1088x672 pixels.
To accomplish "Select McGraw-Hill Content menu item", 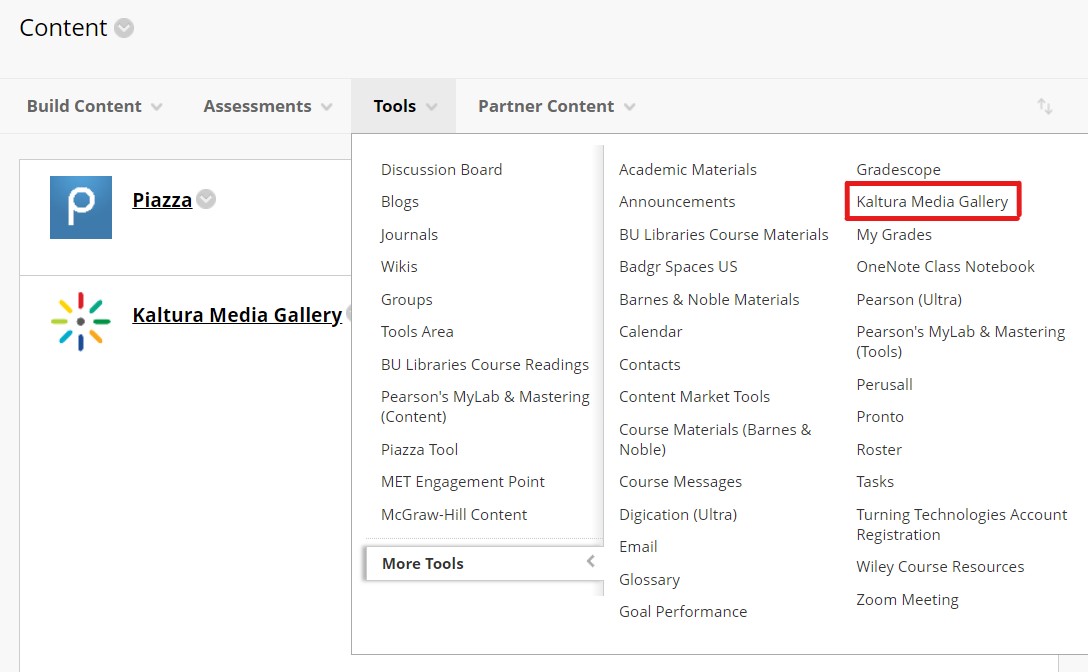I will click(454, 514).
